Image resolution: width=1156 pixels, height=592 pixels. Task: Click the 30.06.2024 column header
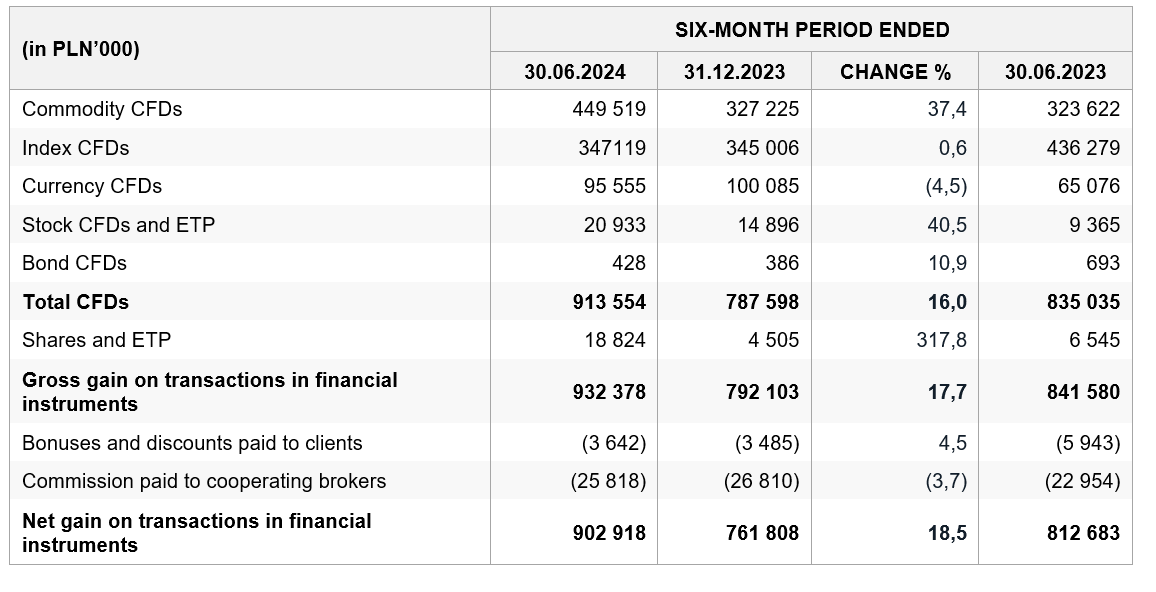pyautogui.click(x=574, y=72)
